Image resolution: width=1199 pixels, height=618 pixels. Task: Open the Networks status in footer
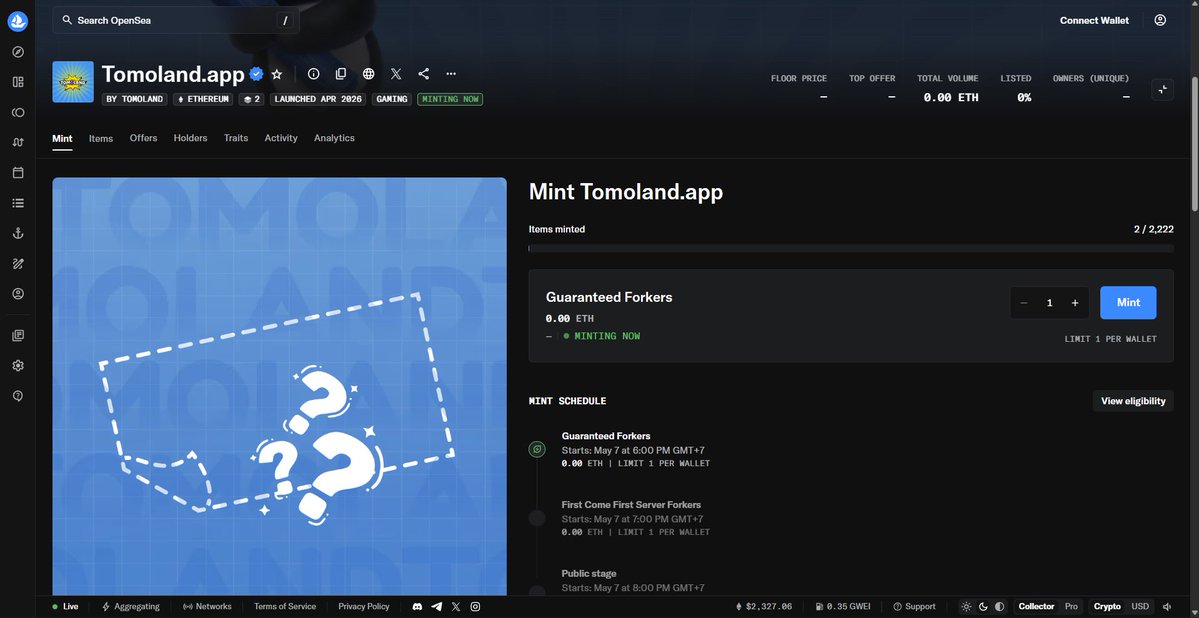tap(207, 607)
